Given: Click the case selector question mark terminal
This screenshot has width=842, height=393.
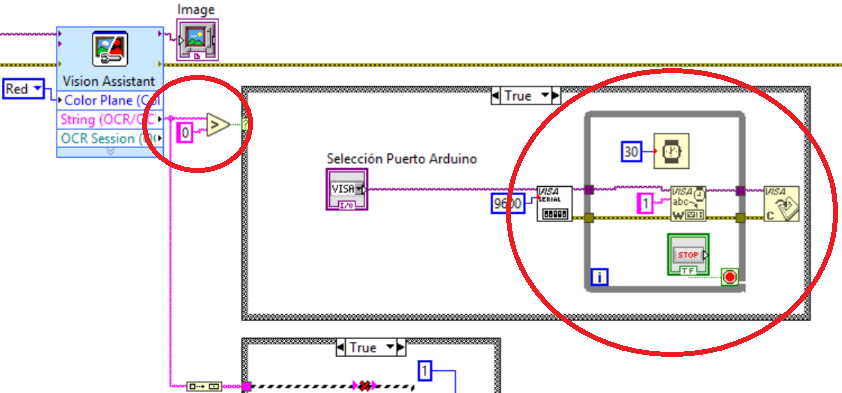Looking at the screenshot, I should coord(246,125).
